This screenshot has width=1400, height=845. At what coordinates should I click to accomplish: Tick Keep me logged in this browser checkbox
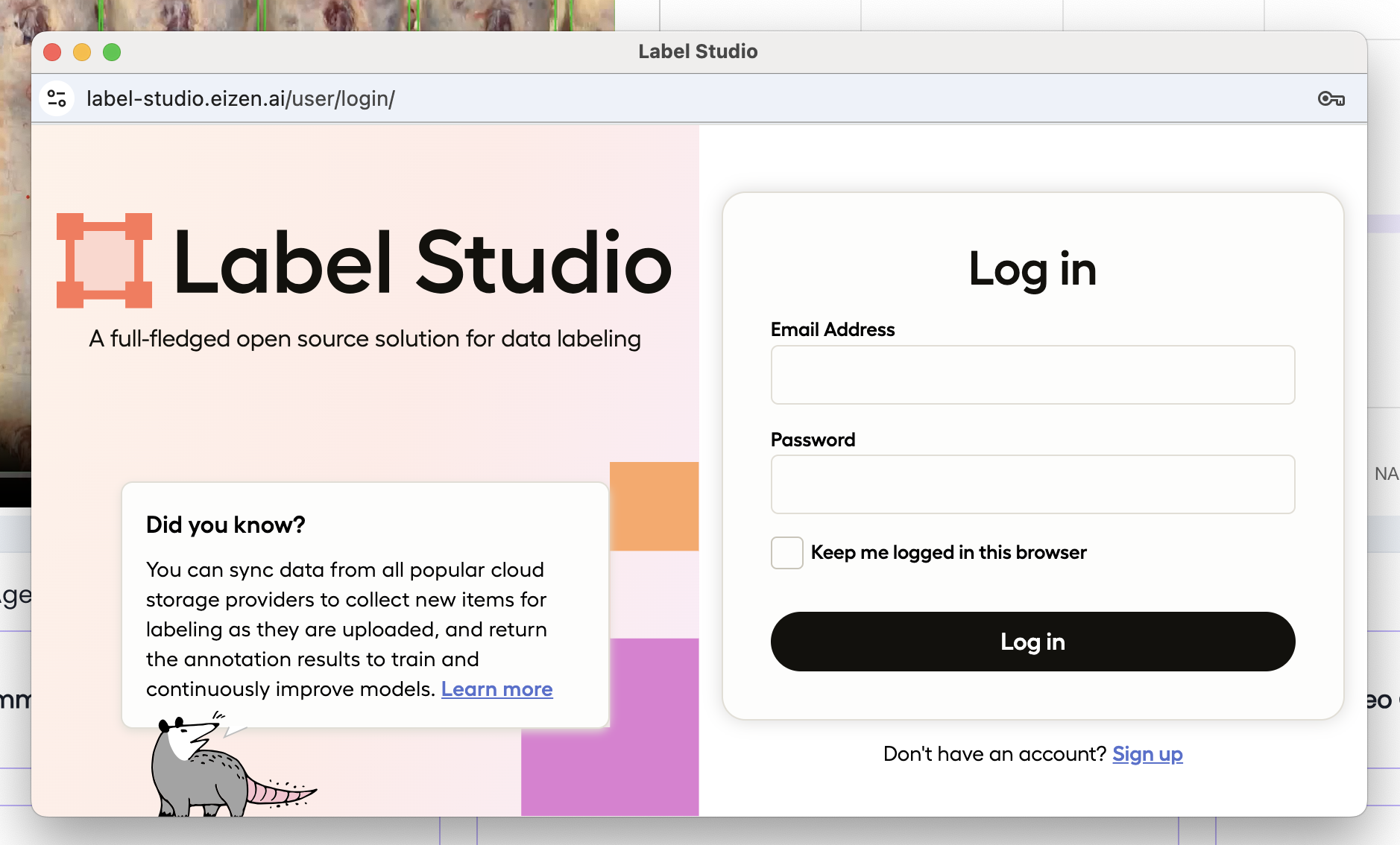coord(787,553)
